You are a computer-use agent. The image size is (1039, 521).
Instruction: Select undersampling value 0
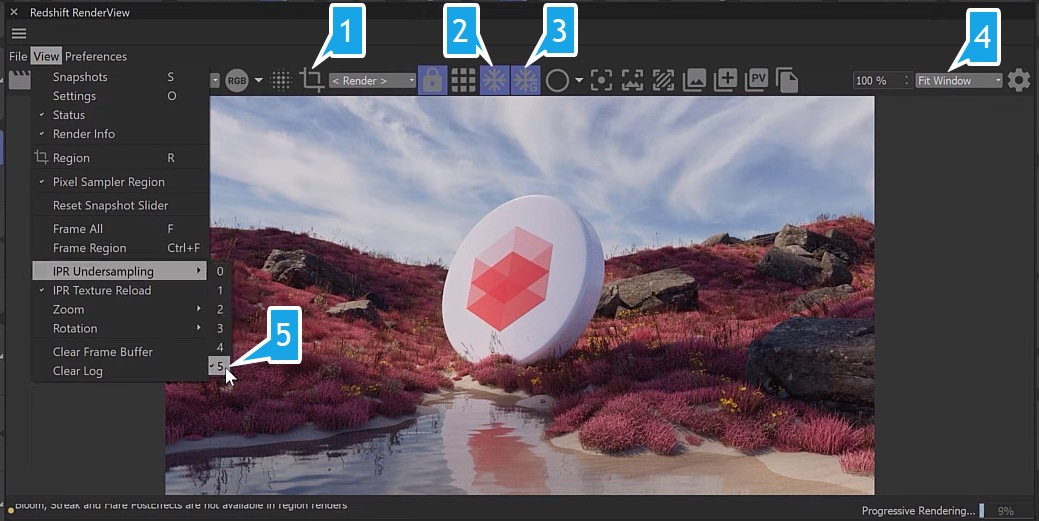coord(220,271)
